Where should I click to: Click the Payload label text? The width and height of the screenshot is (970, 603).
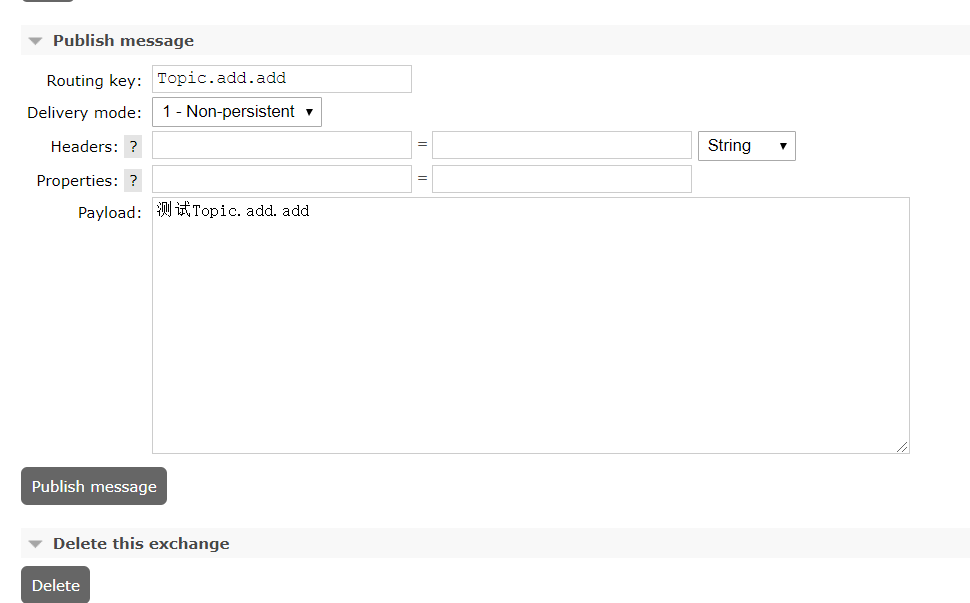[x=110, y=213]
